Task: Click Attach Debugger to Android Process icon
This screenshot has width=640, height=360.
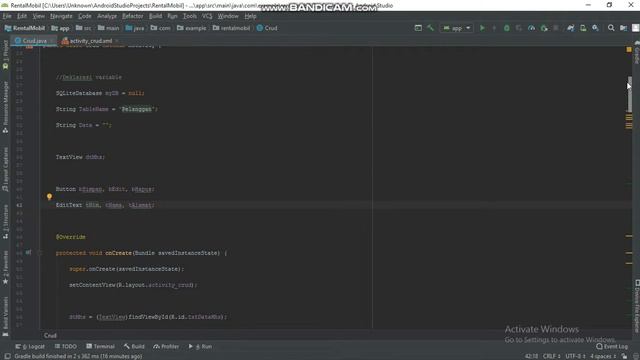Action: tap(544, 28)
